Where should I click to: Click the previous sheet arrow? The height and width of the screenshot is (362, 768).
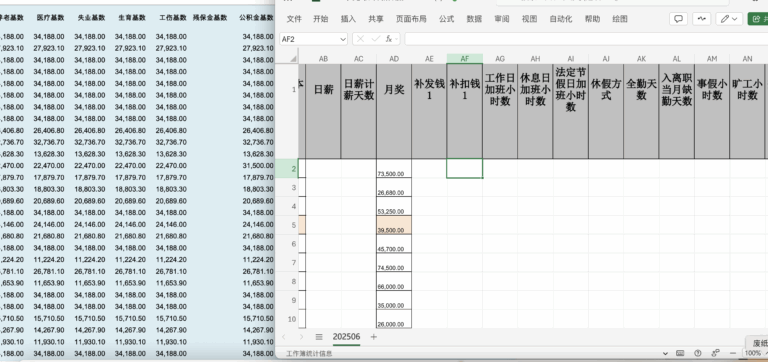click(x=284, y=337)
